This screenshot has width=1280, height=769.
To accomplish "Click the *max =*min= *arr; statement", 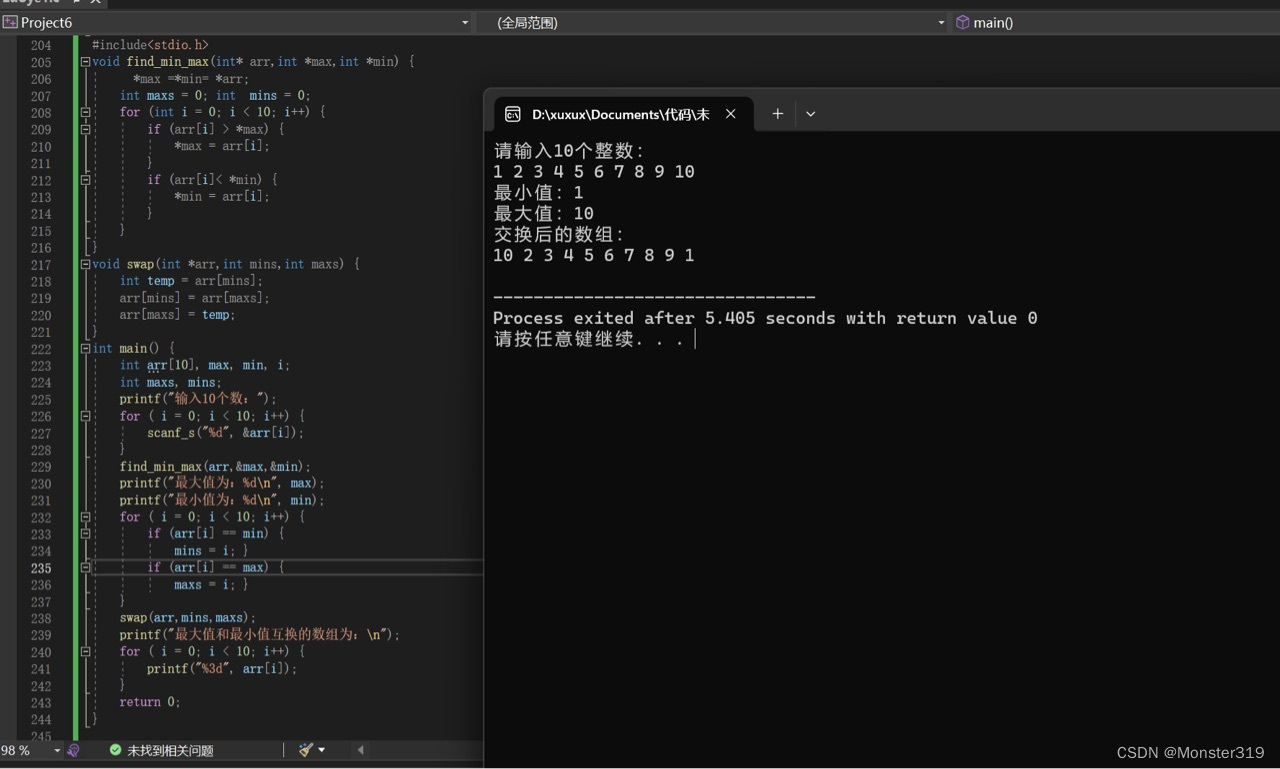I will click(x=190, y=79).
